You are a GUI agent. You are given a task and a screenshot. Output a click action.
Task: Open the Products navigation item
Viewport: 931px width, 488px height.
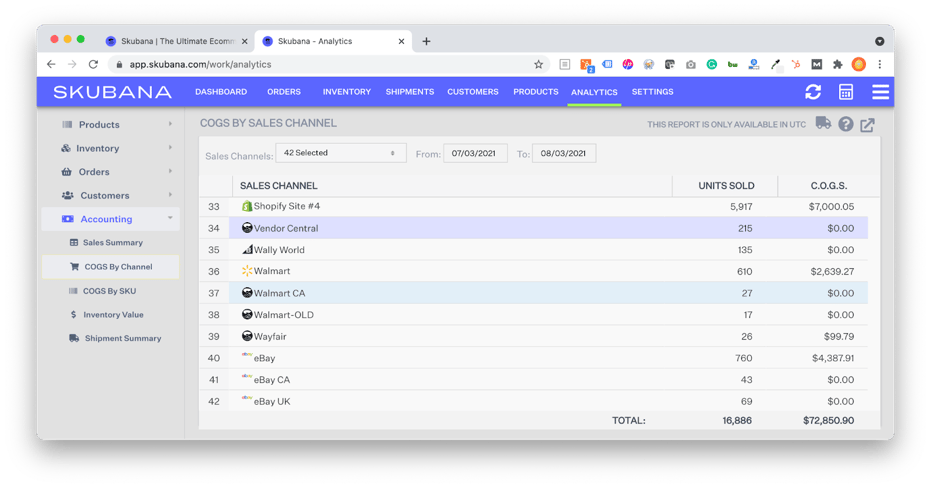536,92
